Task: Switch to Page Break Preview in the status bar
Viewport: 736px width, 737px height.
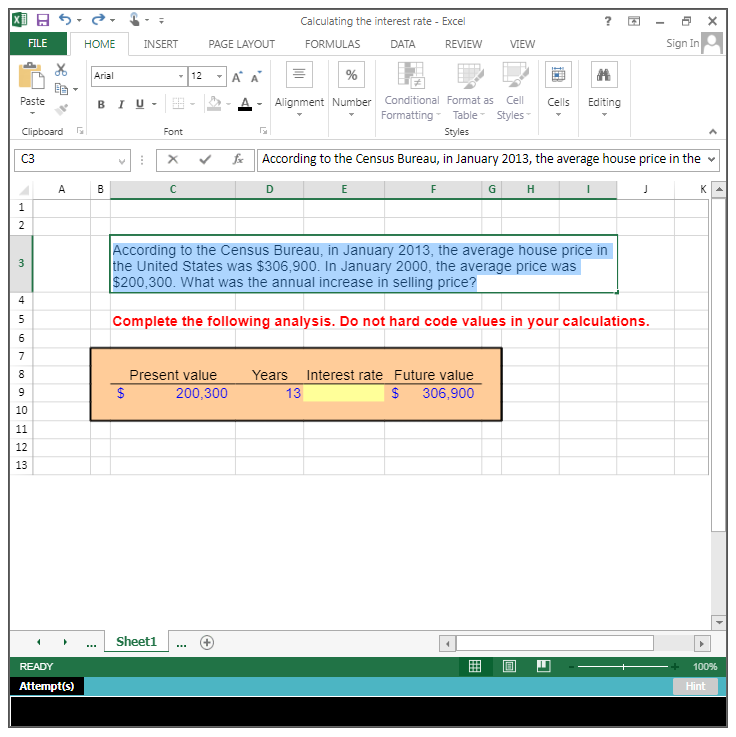Action: [x=543, y=666]
